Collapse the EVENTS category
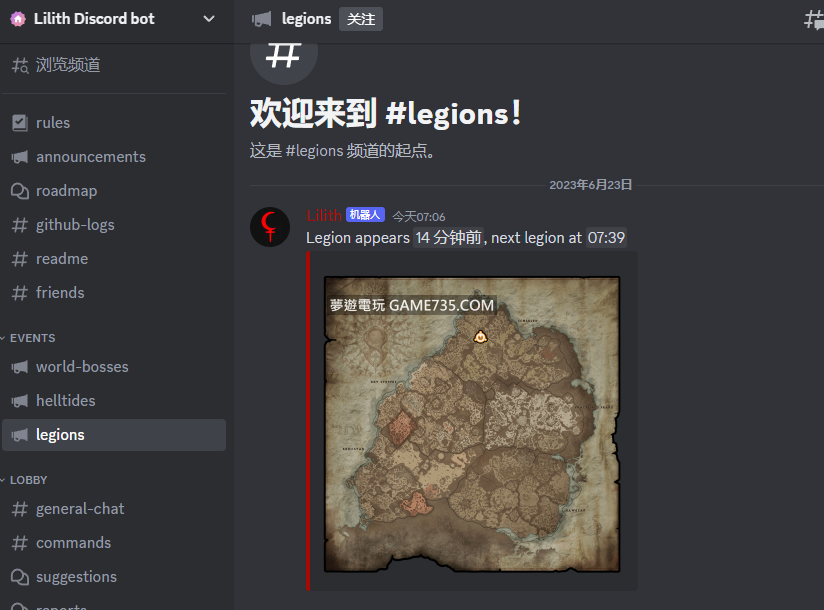The image size is (824, 610). [x=32, y=338]
